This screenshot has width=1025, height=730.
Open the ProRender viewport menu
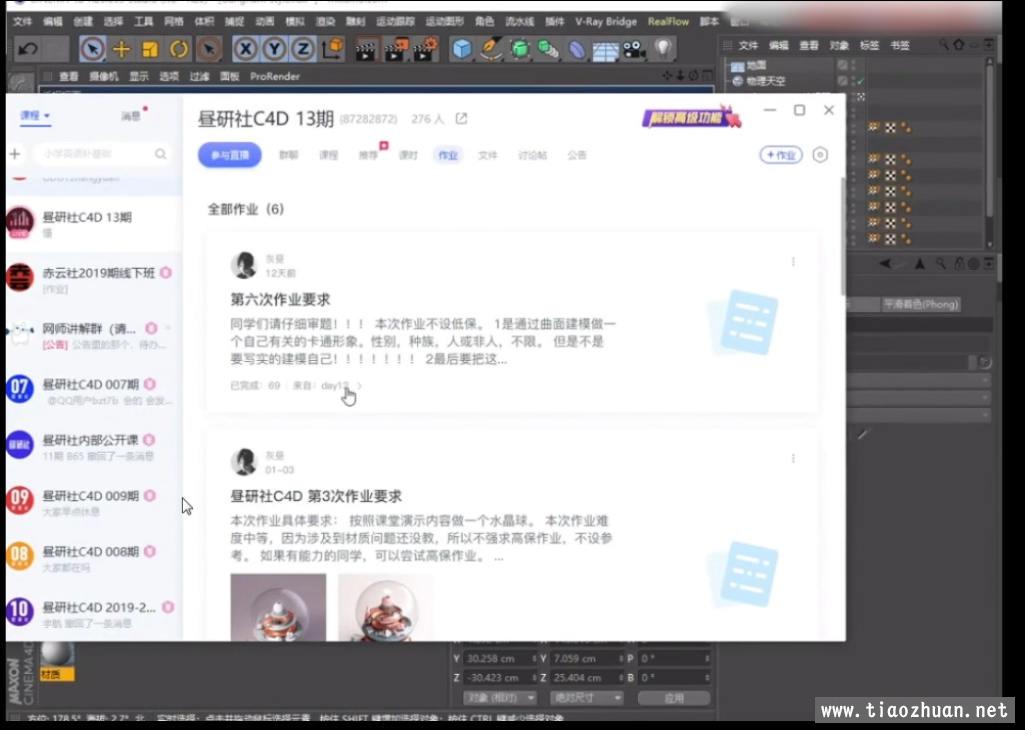pos(275,76)
